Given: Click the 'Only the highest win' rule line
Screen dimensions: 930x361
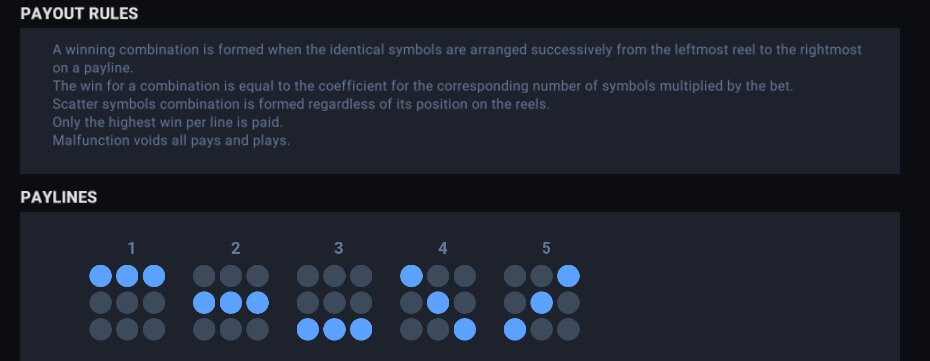Looking at the screenshot, I should coord(167,122).
